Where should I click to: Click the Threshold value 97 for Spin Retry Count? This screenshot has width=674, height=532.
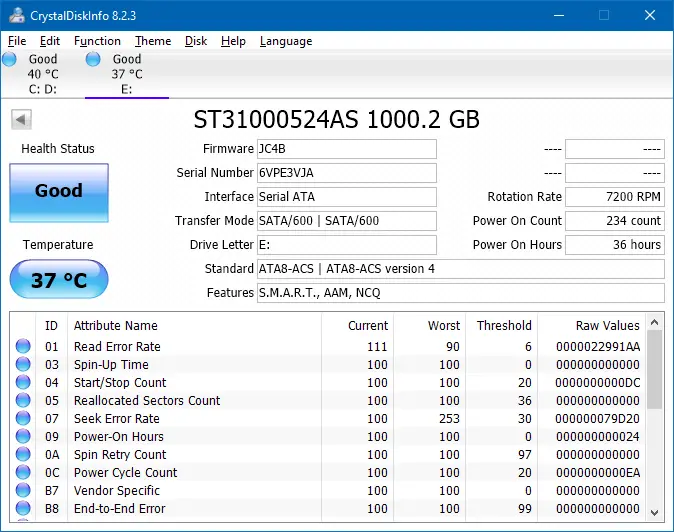525,455
